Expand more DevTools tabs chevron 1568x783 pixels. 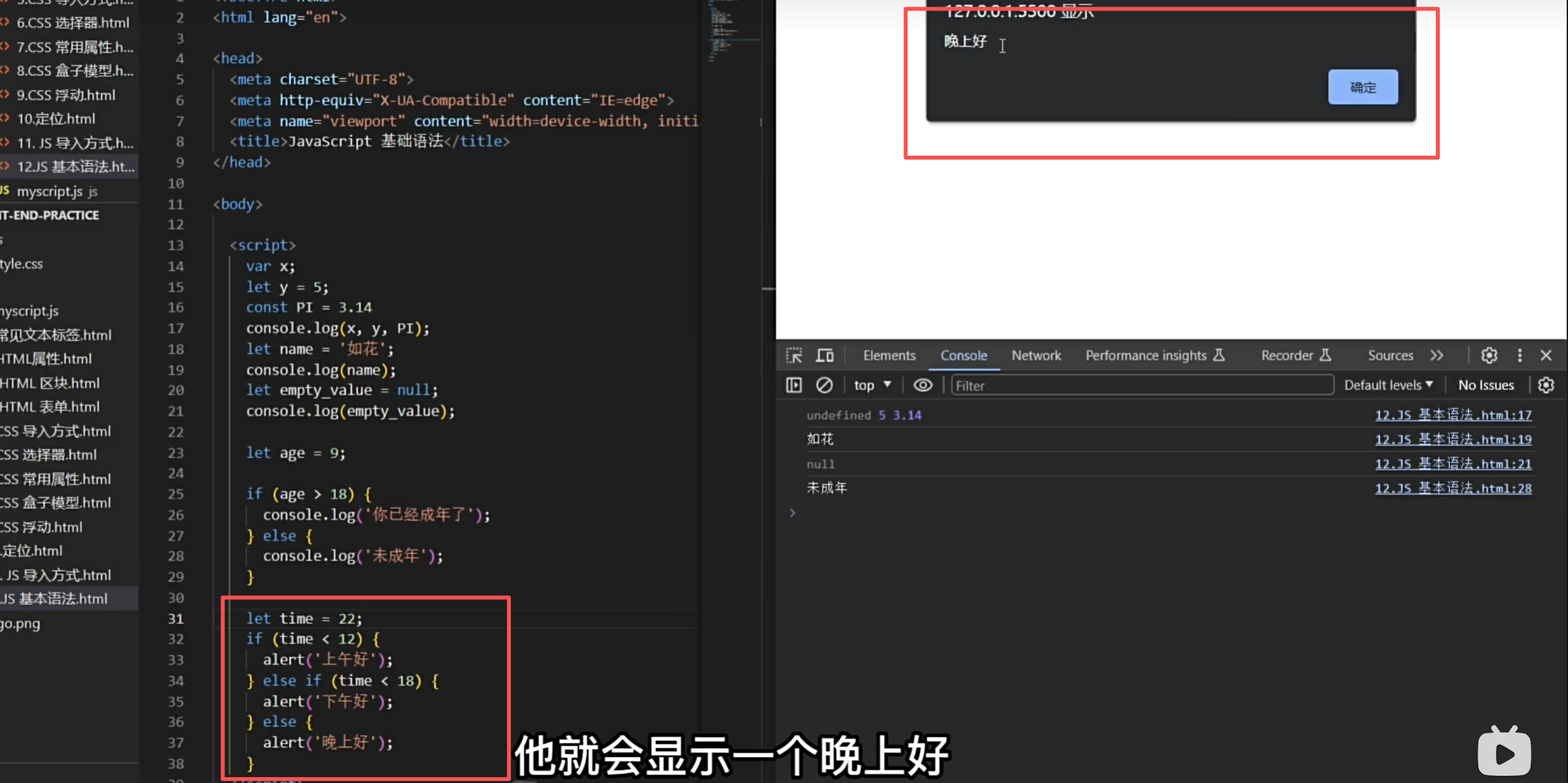(x=1437, y=355)
